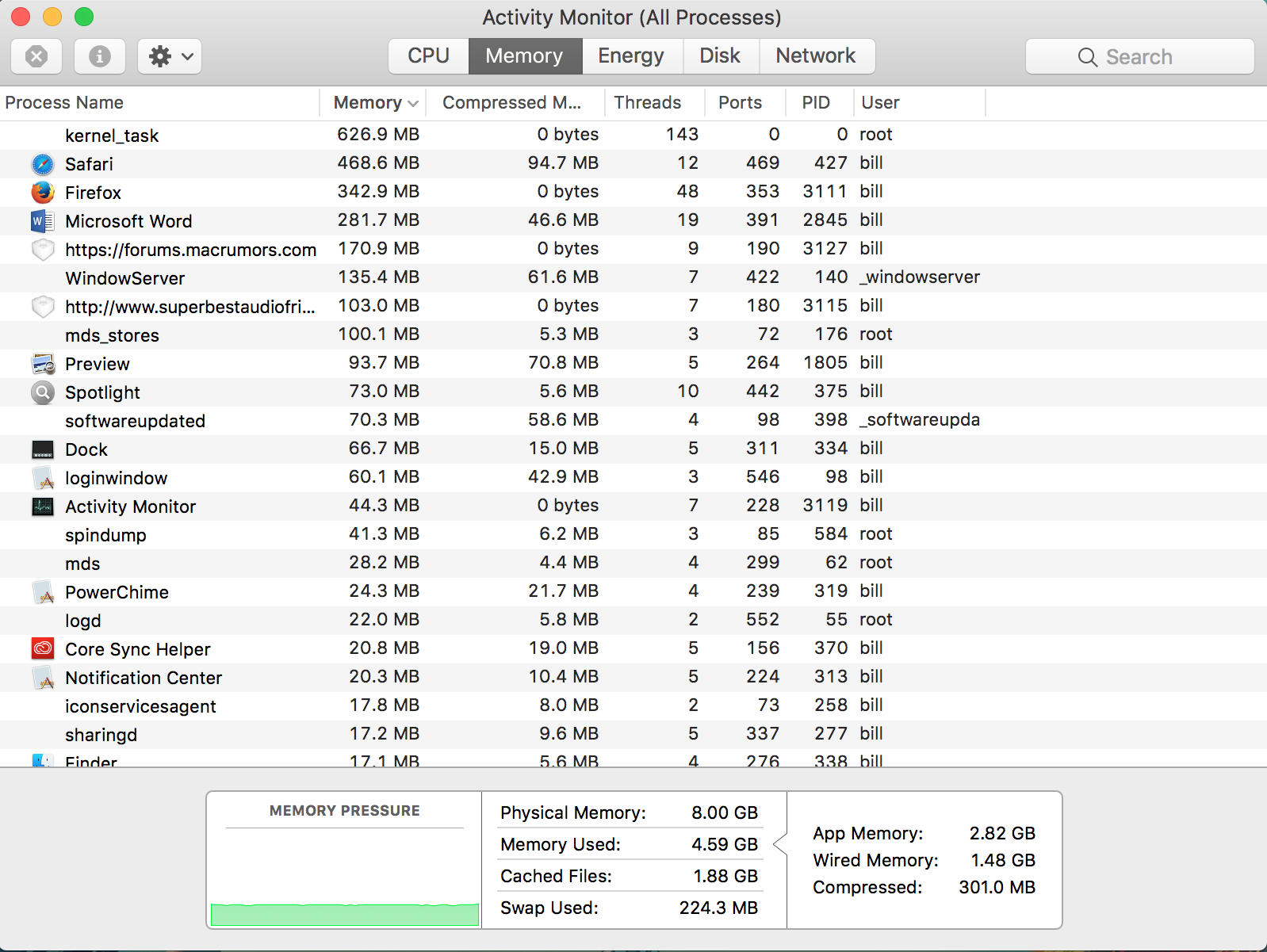The height and width of the screenshot is (952, 1267).
Task: Sort by the Compressed Memory column
Action: 515,103
